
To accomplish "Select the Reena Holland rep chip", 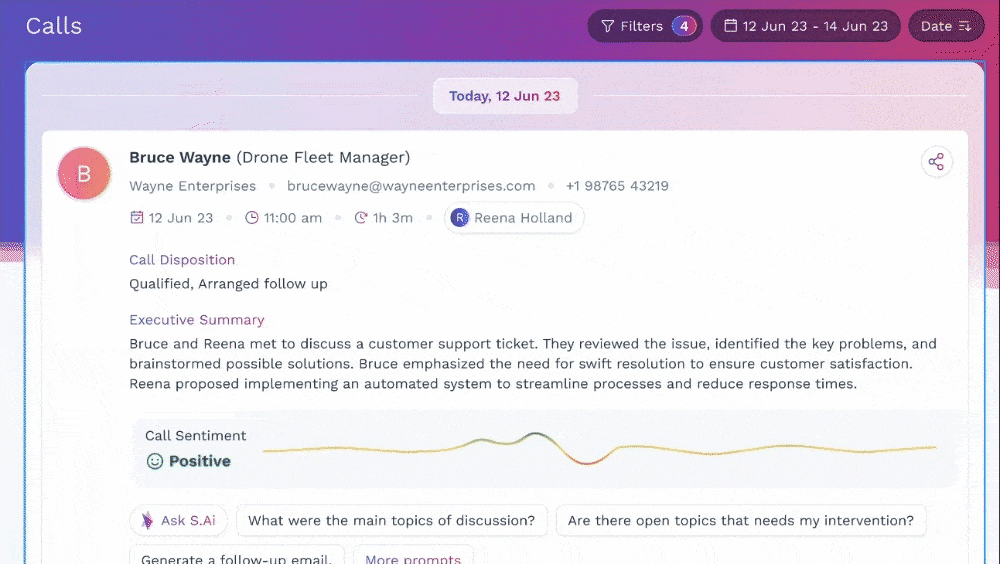I will point(514,218).
